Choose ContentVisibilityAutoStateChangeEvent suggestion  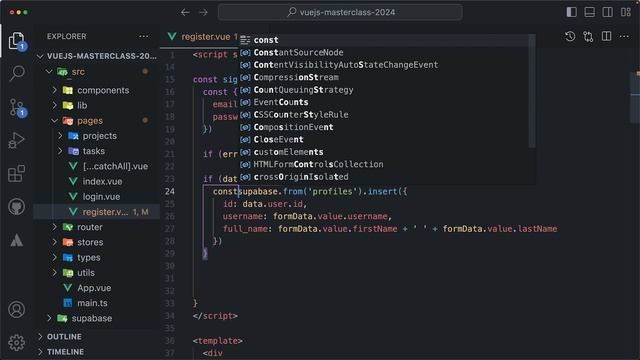pos(384,65)
